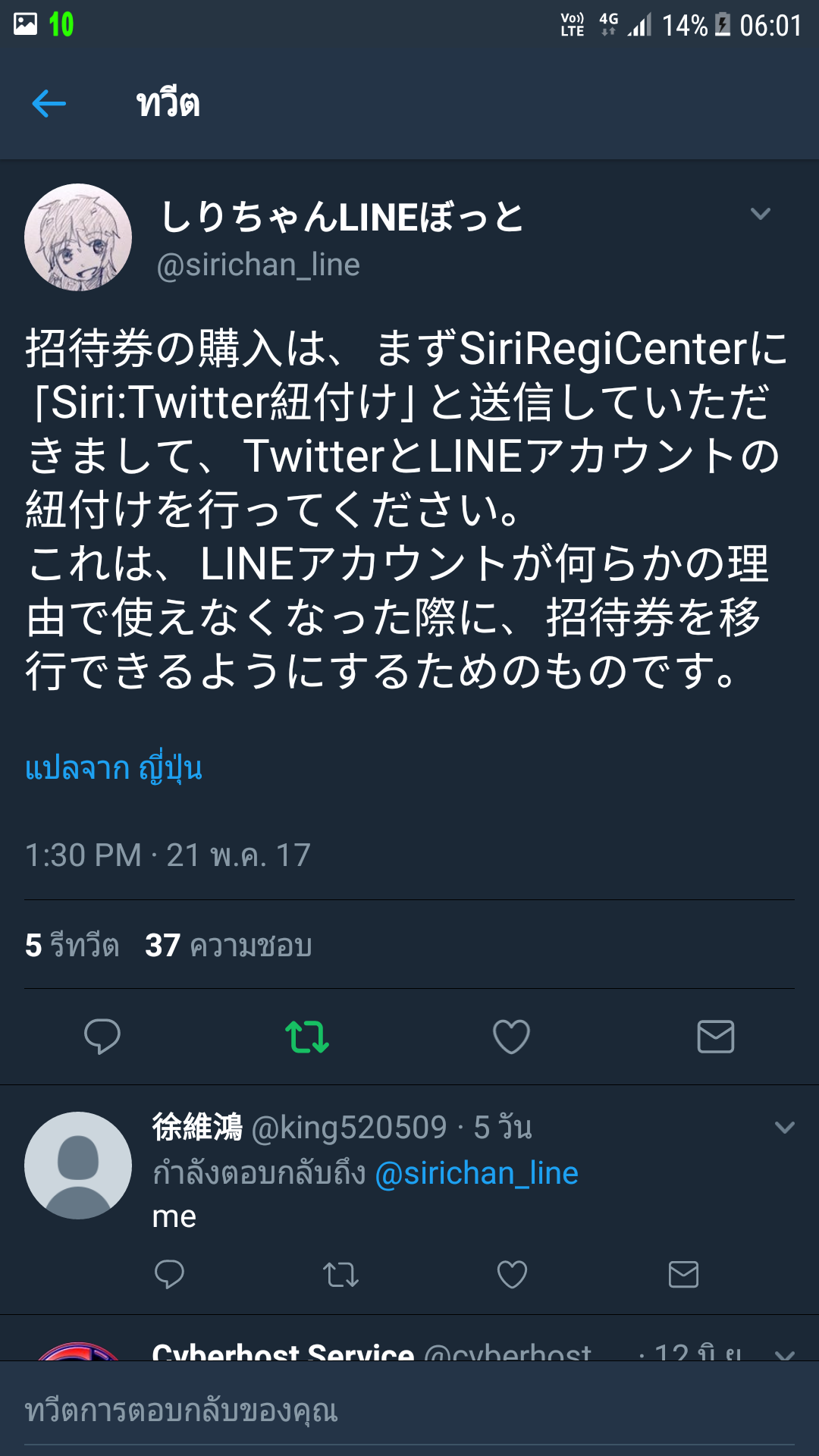Open the @sirichan_line mention link in reply

(x=476, y=1173)
